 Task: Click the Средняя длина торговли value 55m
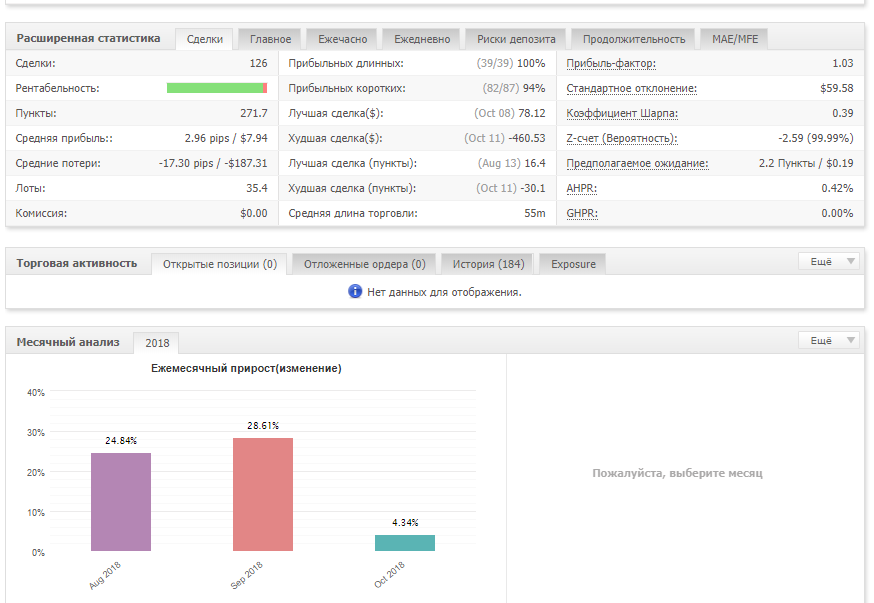tap(535, 213)
